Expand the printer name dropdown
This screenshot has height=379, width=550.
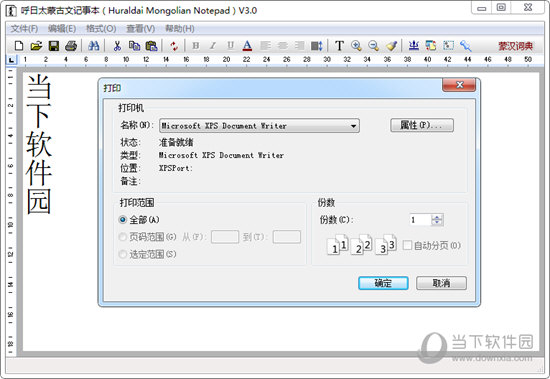pyautogui.click(x=353, y=126)
